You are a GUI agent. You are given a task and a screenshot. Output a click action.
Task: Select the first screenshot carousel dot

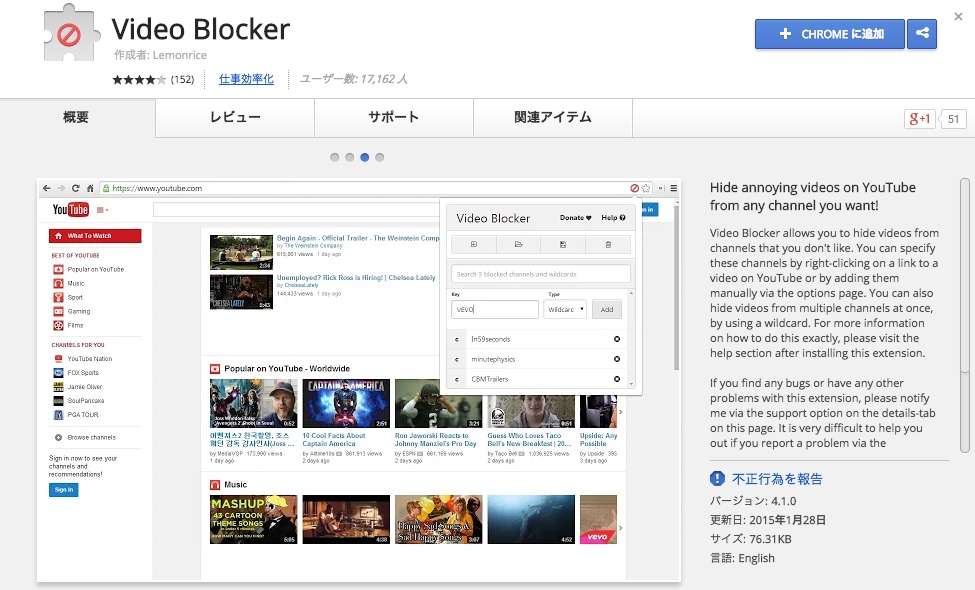[335, 157]
